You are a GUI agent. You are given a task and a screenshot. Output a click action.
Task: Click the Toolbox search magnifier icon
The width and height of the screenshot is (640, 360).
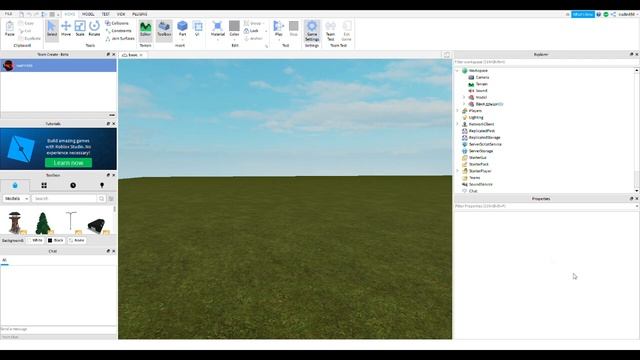point(102,198)
